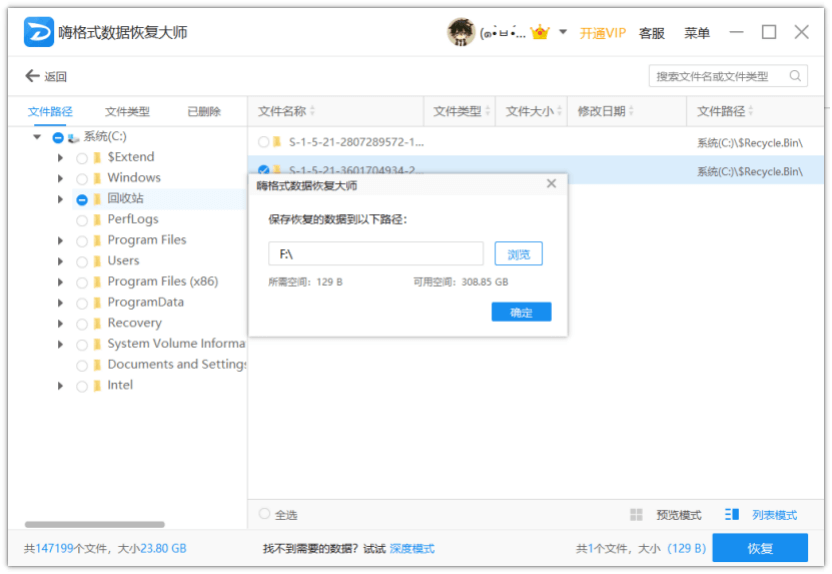
Task: Click the 列表模式 list icon
Action: point(732,514)
